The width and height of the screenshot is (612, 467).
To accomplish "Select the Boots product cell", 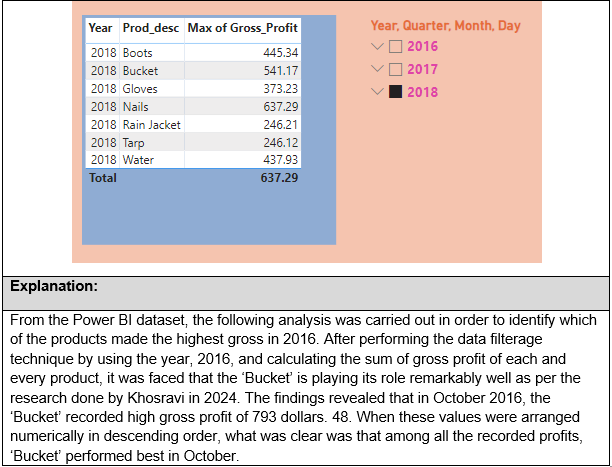I will [137, 52].
